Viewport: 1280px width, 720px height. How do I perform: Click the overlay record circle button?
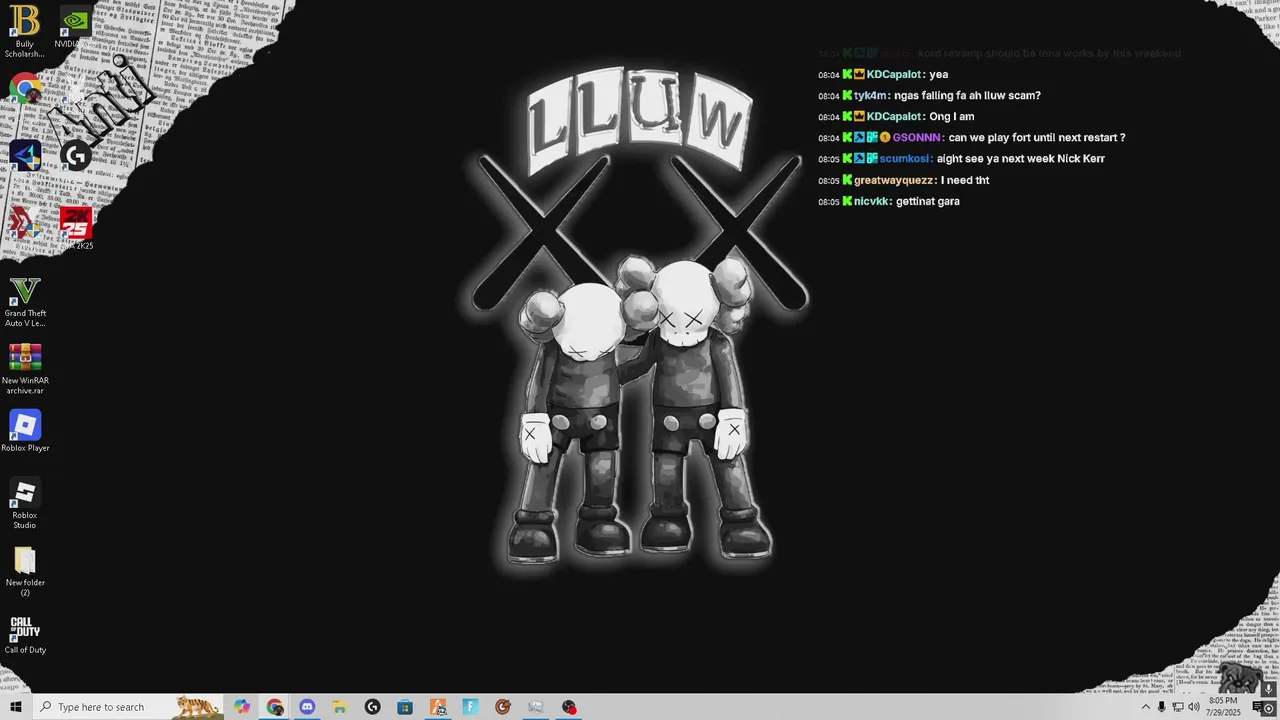tap(1269, 708)
